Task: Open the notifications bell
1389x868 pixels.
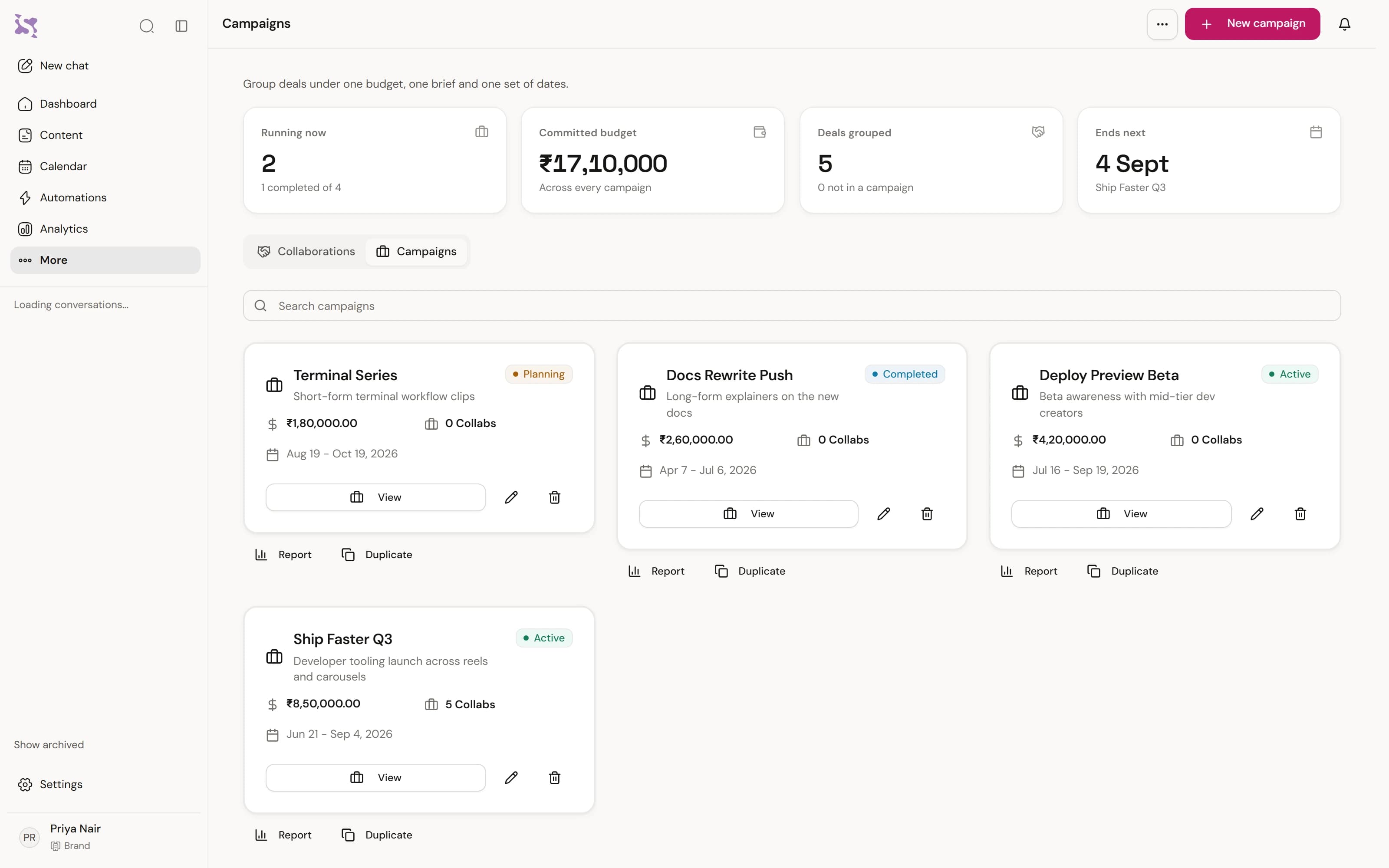Action: point(1344,24)
